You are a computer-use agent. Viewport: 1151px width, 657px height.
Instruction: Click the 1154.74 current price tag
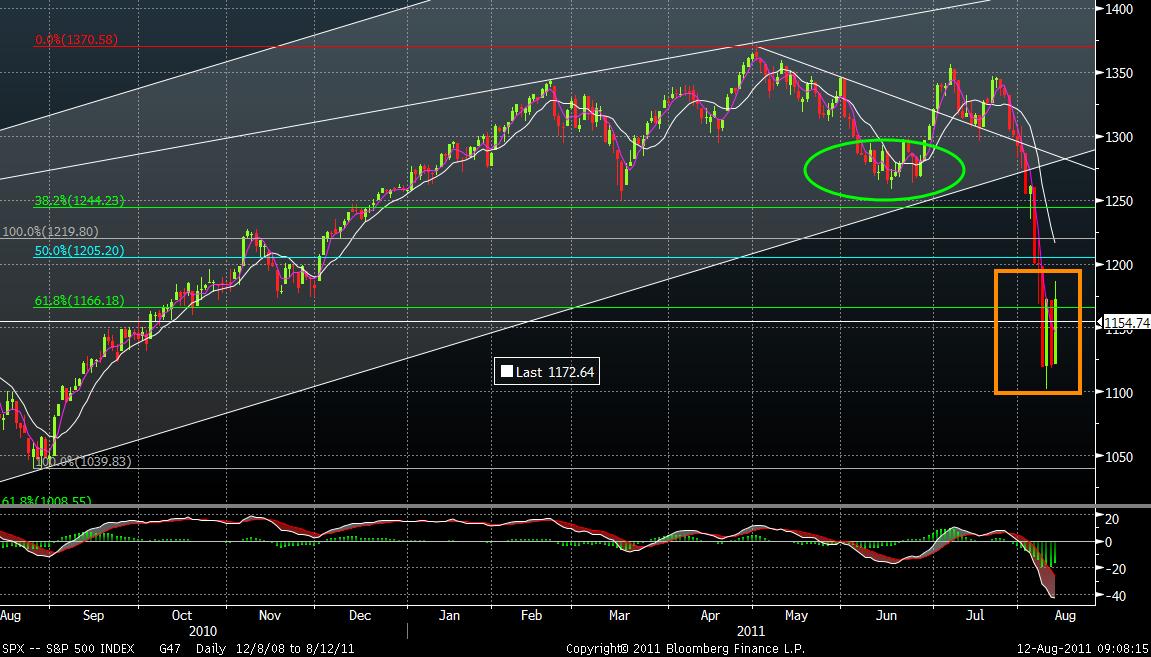click(1126, 322)
